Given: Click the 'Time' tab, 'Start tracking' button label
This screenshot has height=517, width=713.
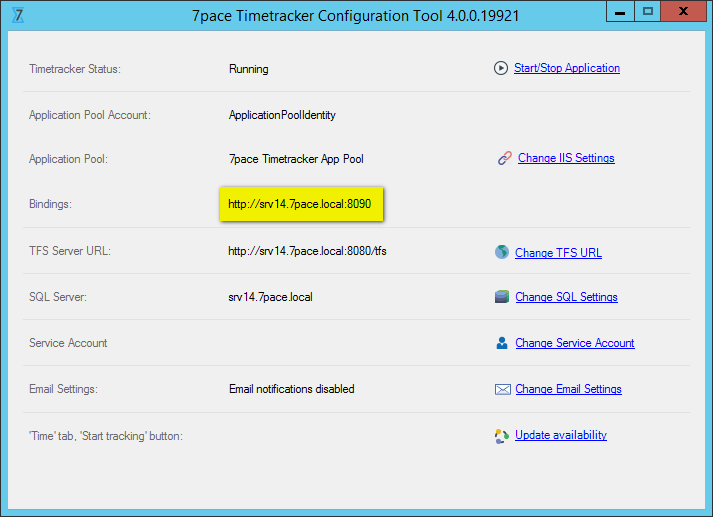Looking at the screenshot, I should point(105,436).
